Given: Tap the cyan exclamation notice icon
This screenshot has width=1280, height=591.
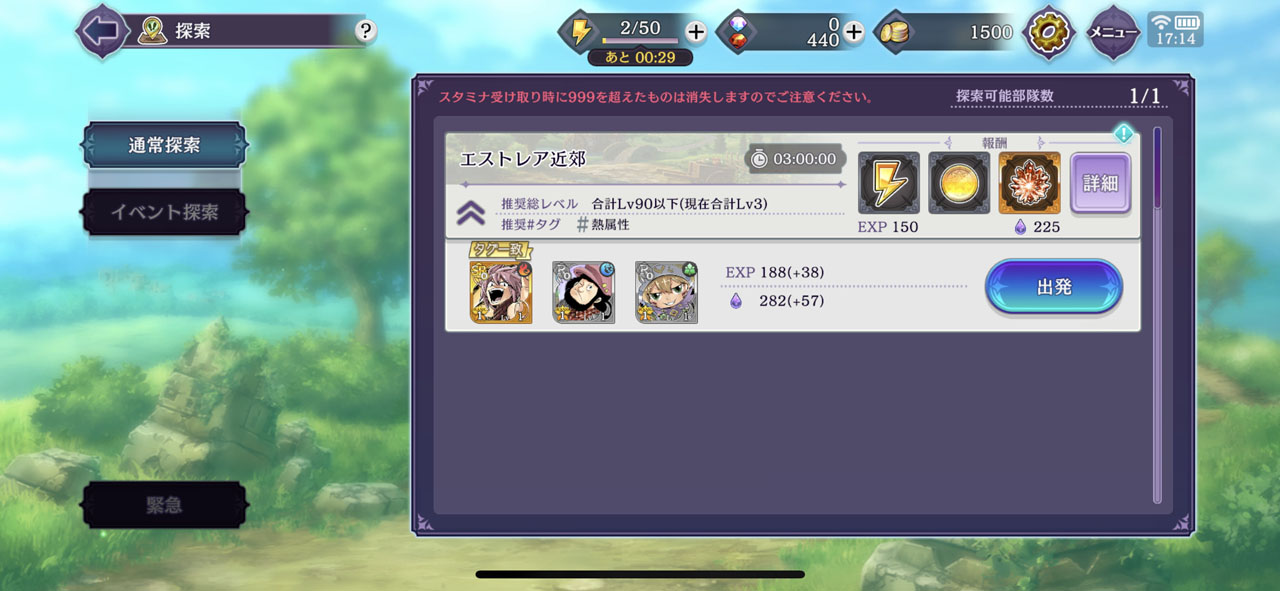Looking at the screenshot, I should [x=1124, y=133].
